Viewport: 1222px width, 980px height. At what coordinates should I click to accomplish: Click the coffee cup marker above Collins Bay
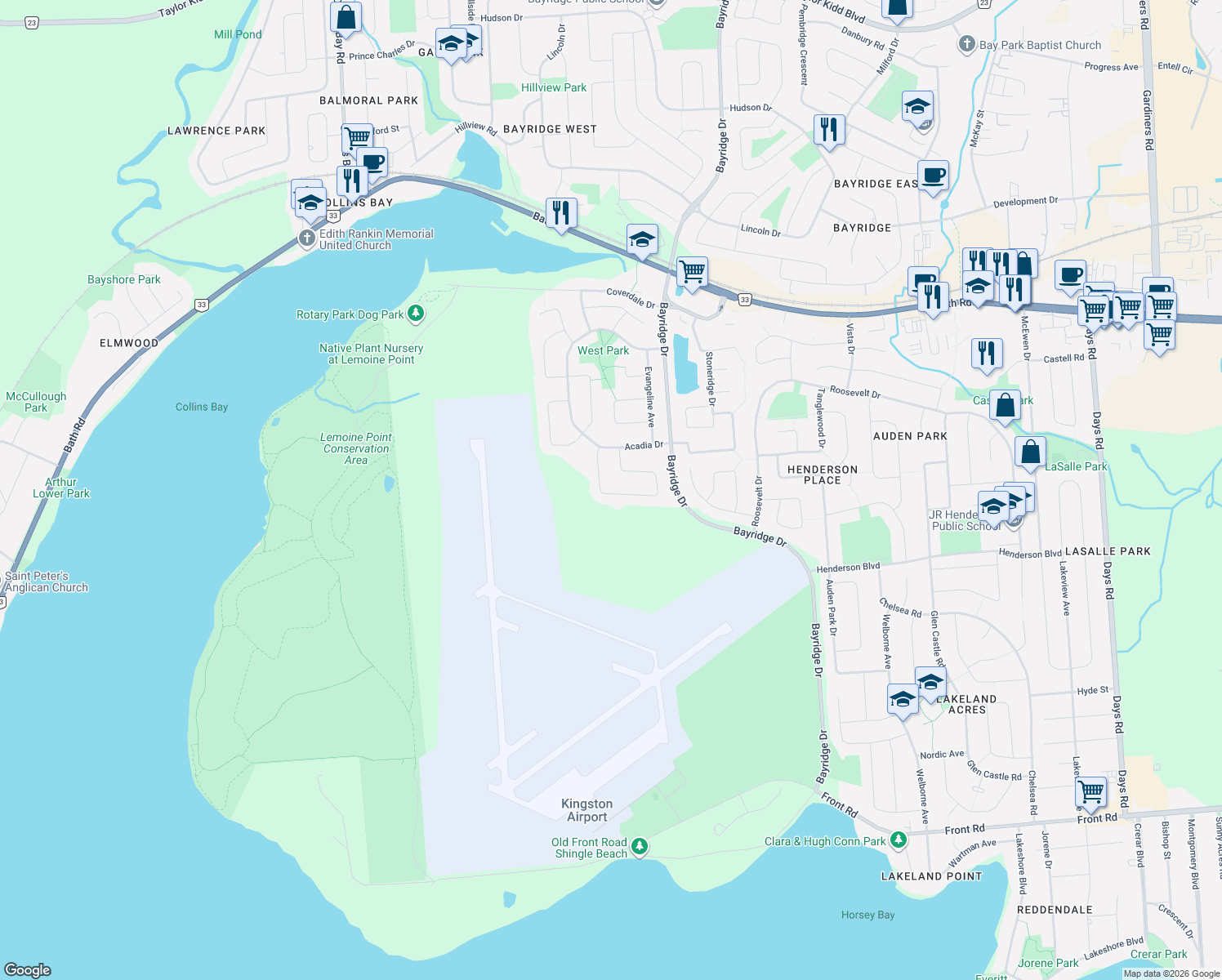pos(372,162)
